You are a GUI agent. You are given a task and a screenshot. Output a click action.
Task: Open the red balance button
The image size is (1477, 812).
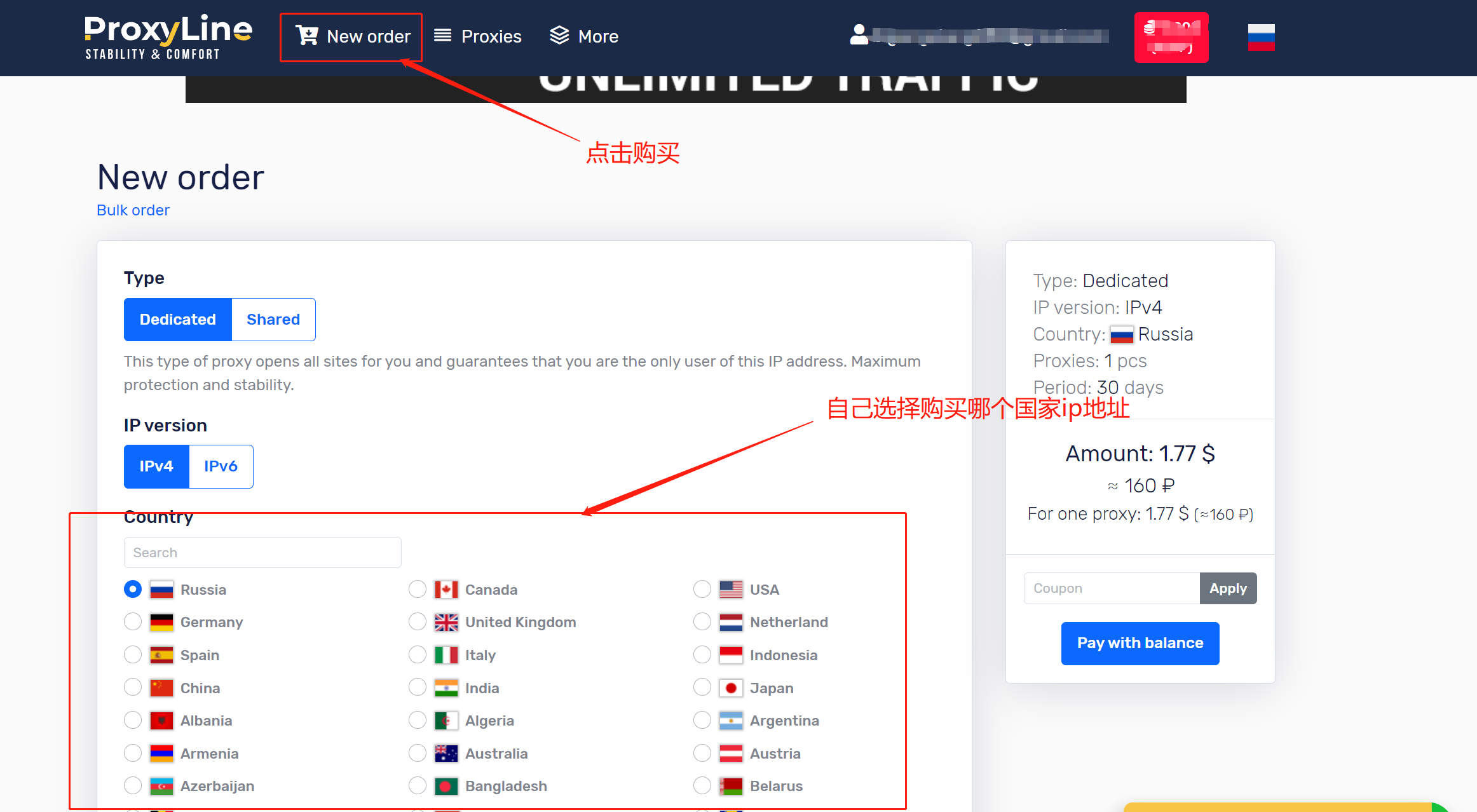click(x=1171, y=37)
